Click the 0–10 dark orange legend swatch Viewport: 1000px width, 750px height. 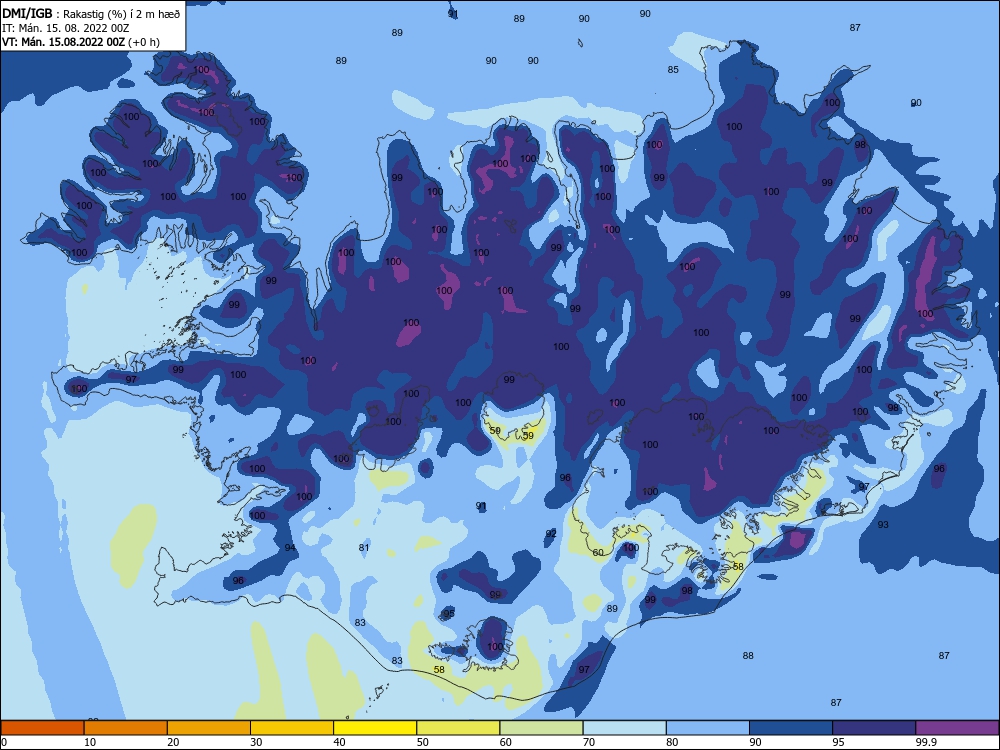point(42,728)
